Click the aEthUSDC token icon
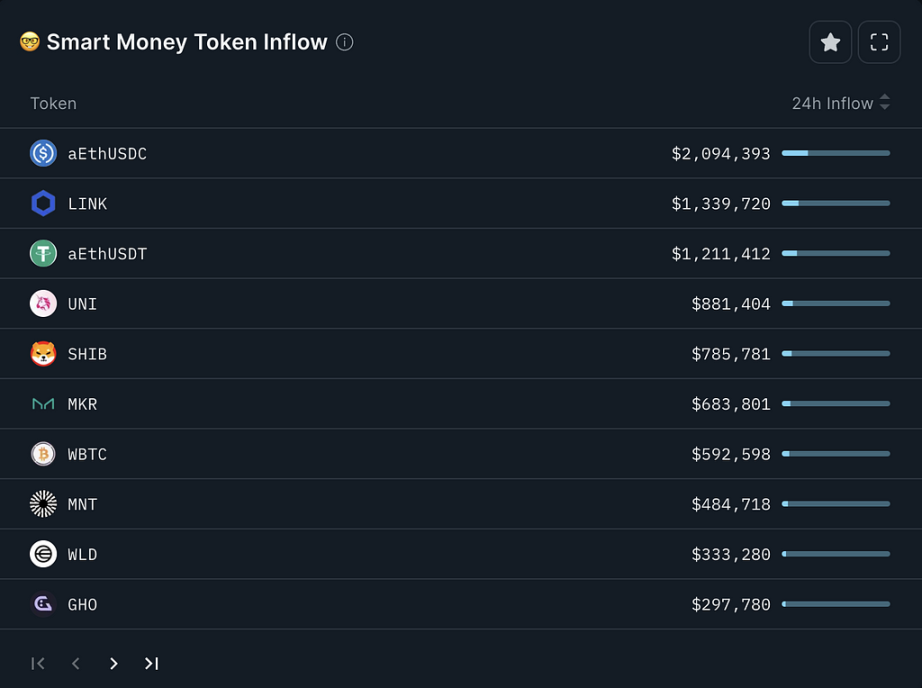Image resolution: width=922 pixels, height=688 pixels. (x=43, y=153)
